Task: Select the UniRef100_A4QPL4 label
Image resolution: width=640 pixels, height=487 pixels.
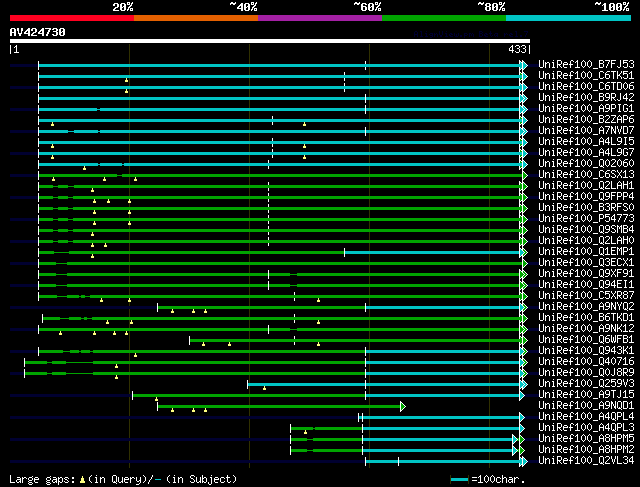Action: (x=586, y=417)
